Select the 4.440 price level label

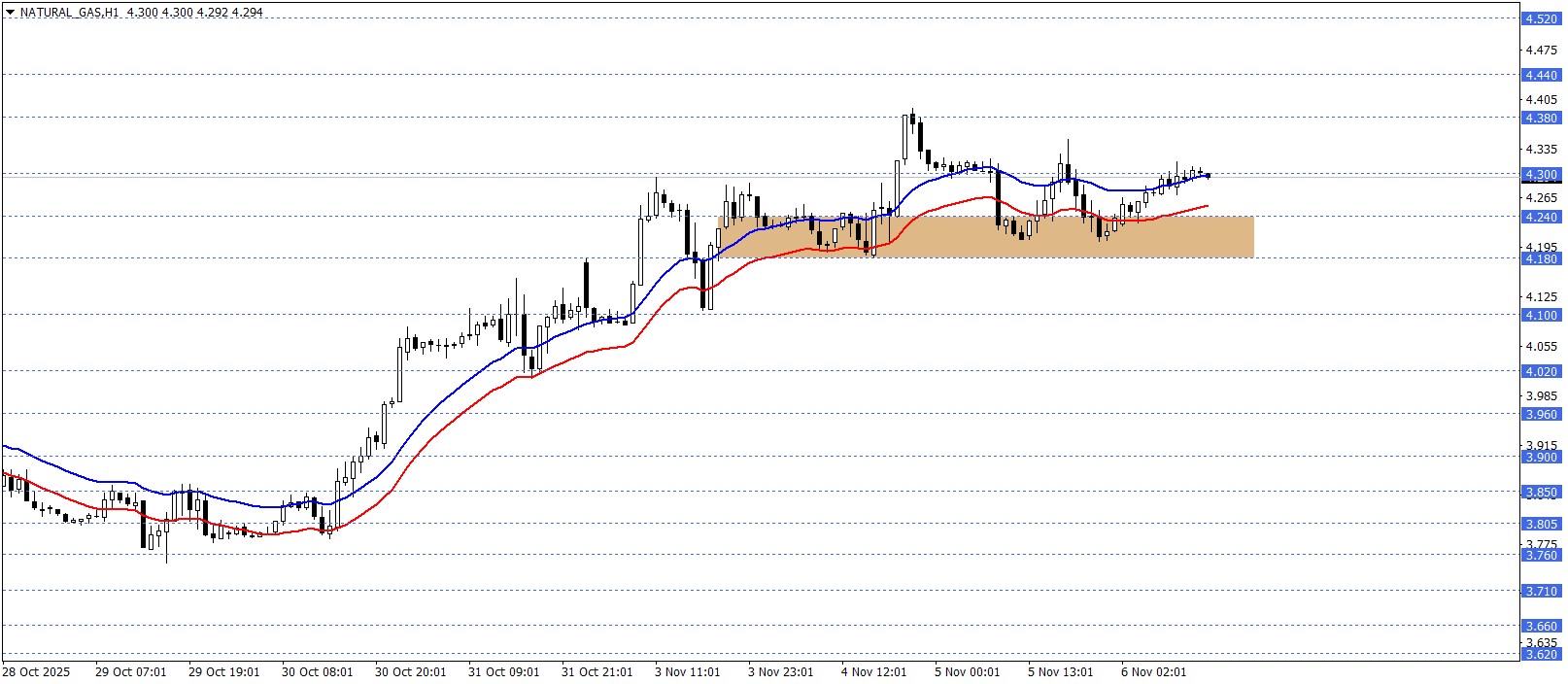(1540, 76)
